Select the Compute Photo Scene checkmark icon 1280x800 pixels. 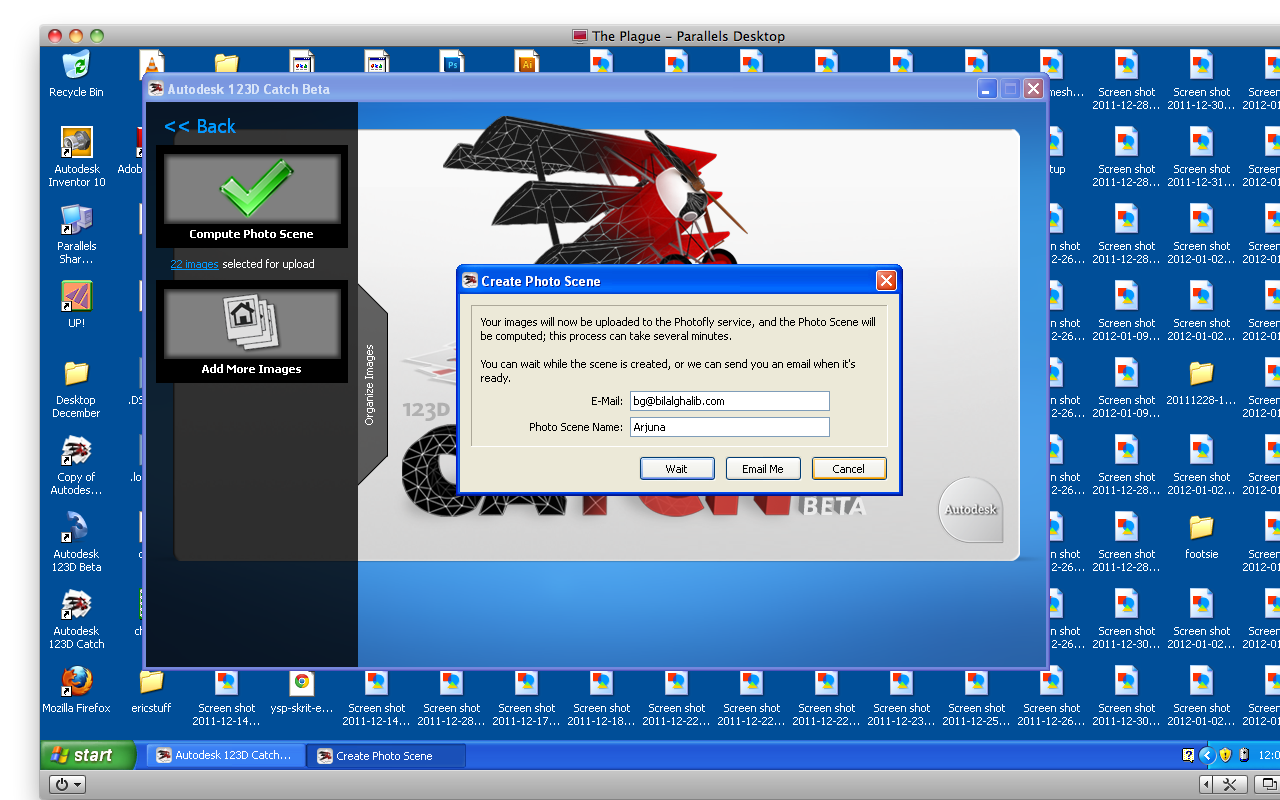point(251,190)
